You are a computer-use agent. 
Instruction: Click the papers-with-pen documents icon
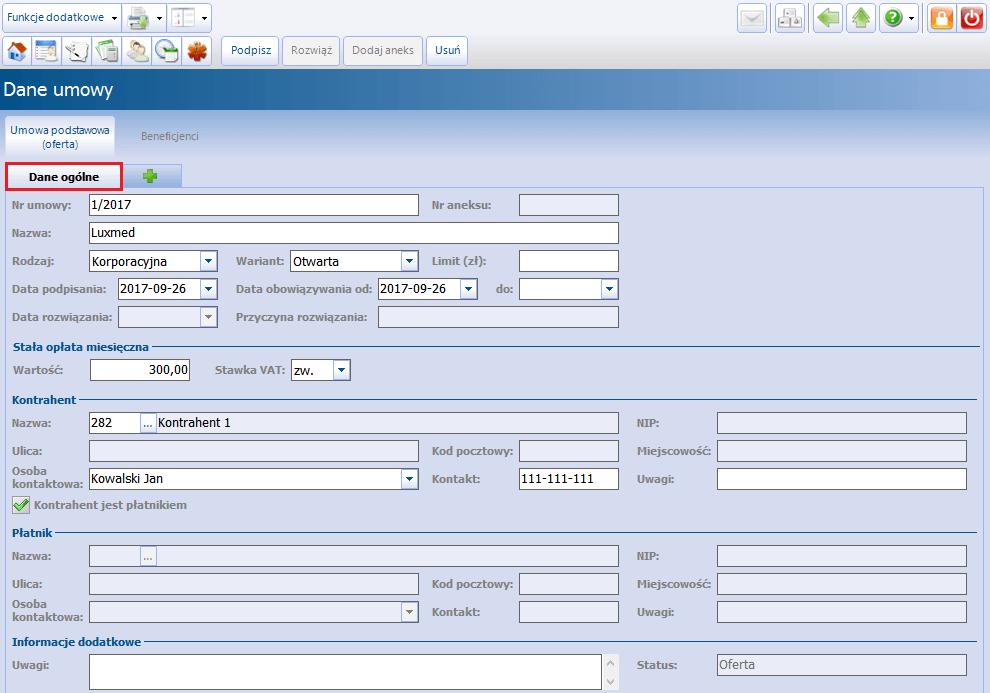76,50
